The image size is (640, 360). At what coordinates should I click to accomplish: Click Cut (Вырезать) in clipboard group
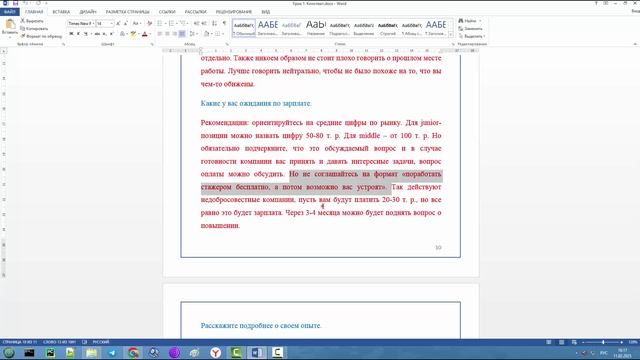click(x=32, y=21)
